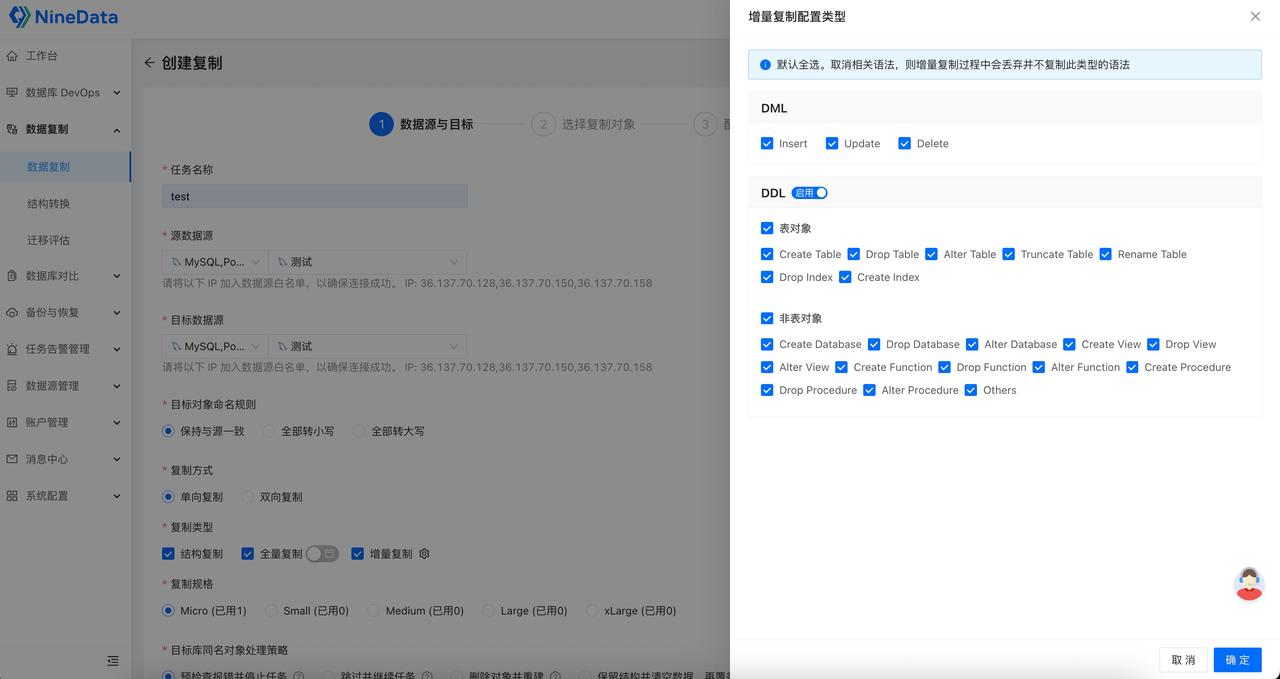Screen dimensions: 1280x679
Task: Uncheck the Others checkbox
Action: point(971,390)
